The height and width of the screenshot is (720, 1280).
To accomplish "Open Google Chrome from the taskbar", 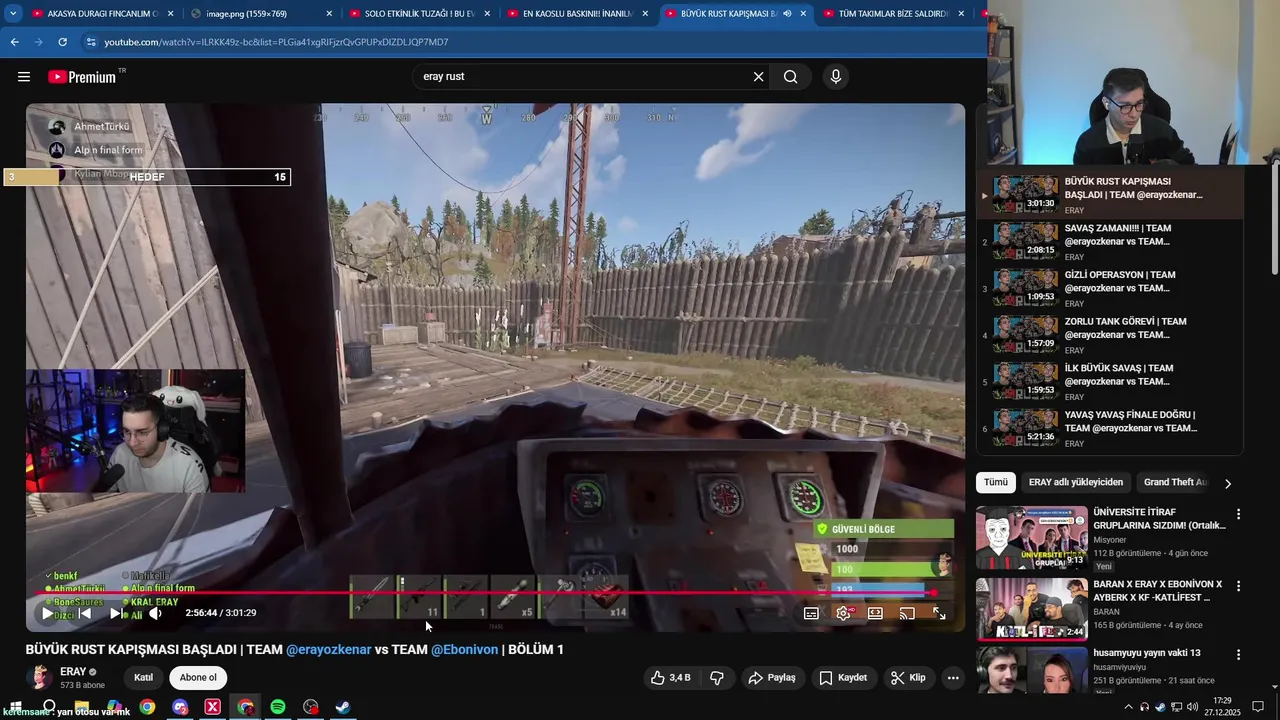I will pyautogui.click(x=147, y=707).
